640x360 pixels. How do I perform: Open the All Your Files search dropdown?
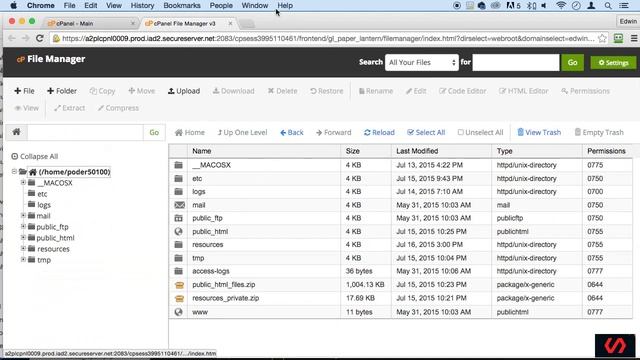click(x=422, y=62)
